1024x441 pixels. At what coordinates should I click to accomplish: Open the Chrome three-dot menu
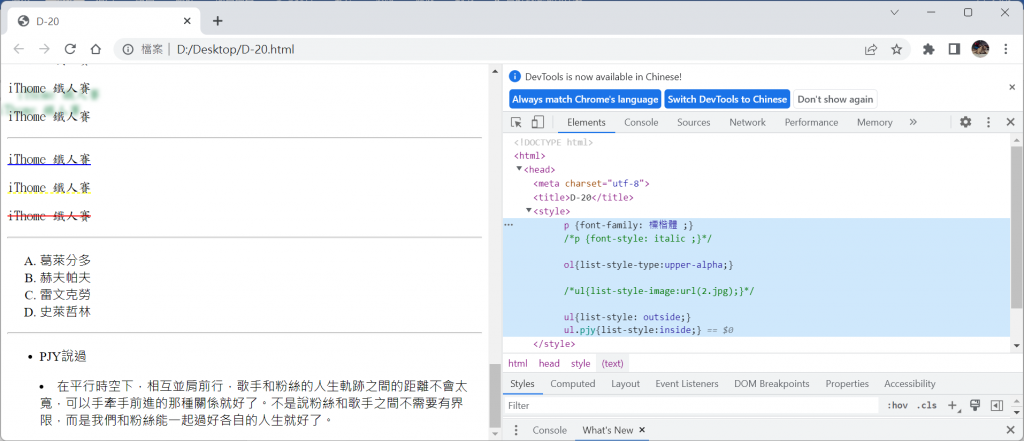click(x=1006, y=49)
